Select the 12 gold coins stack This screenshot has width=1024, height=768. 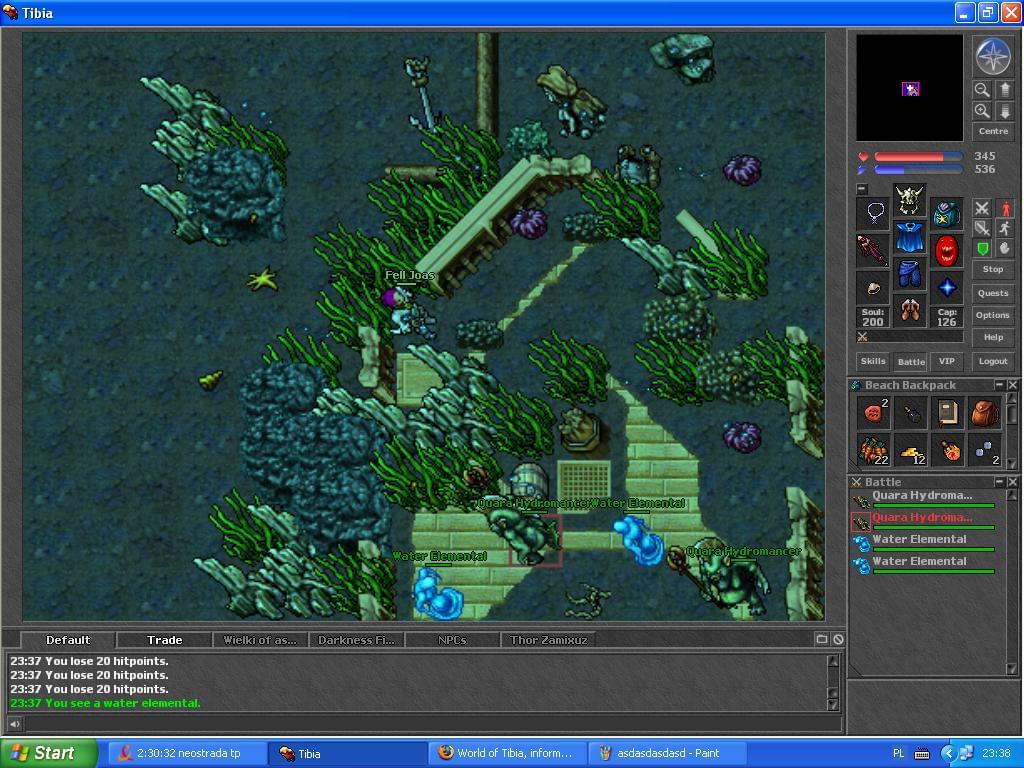pos(911,450)
